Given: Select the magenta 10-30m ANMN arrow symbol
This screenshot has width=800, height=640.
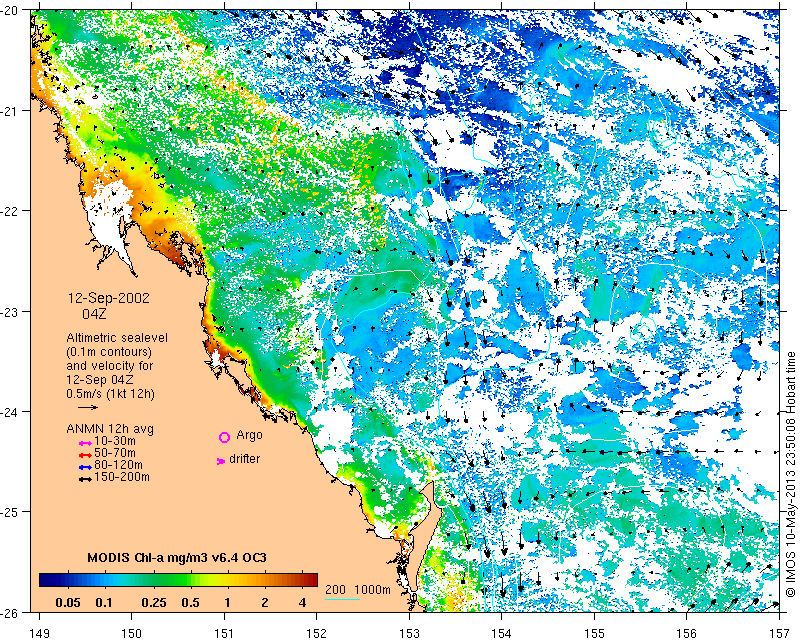Looking at the screenshot, I should click(85, 443).
